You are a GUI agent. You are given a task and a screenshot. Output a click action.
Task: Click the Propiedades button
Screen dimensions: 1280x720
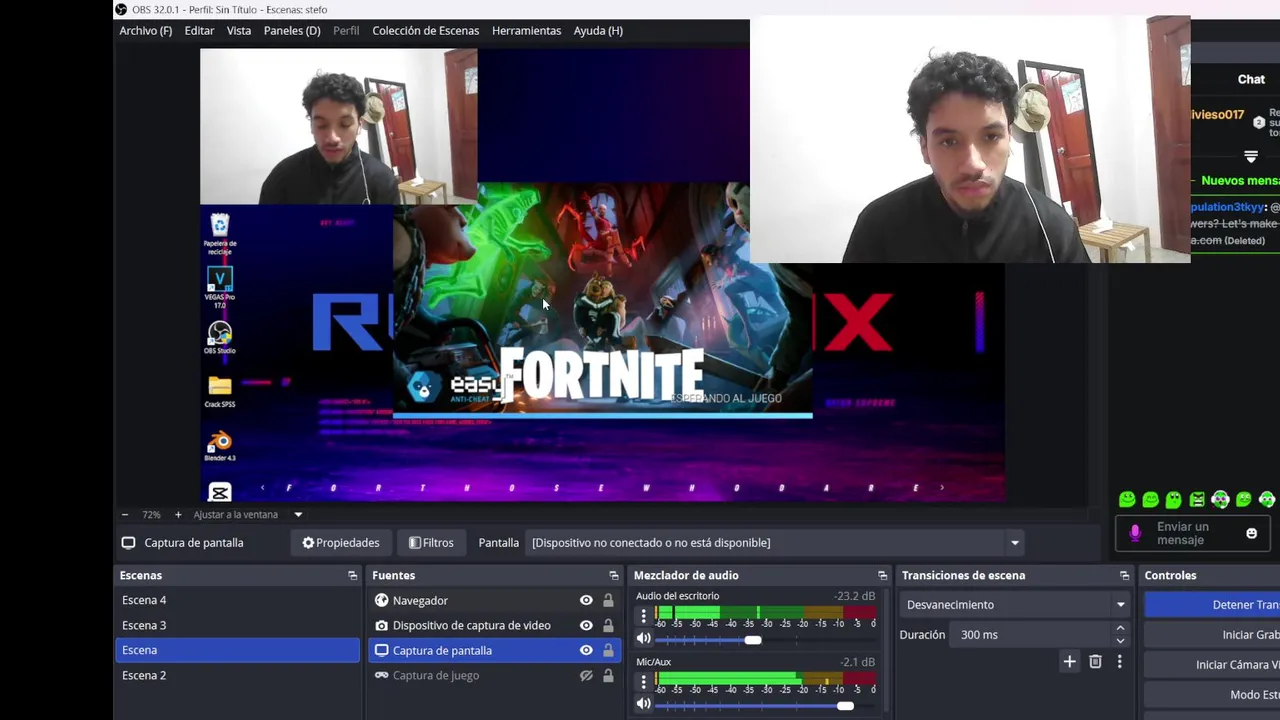tap(341, 543)
